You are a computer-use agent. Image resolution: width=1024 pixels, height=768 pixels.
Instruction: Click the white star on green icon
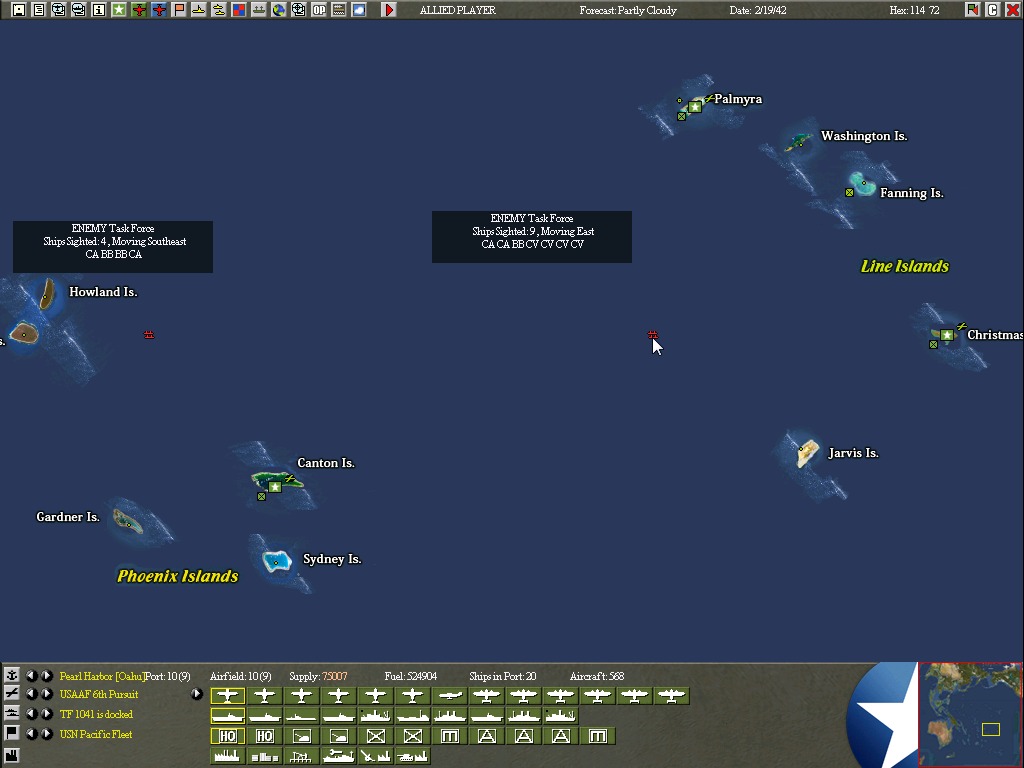(118, 10)
